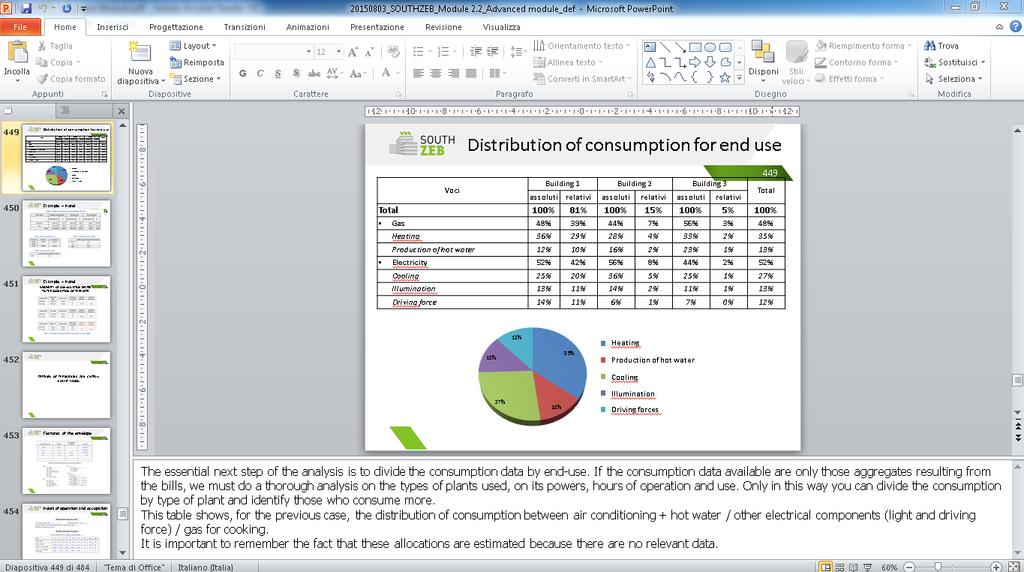The image size is (1024, 572).
Task: Expand the shapes gallery More arrow
Action: click(x=739, y=78)
